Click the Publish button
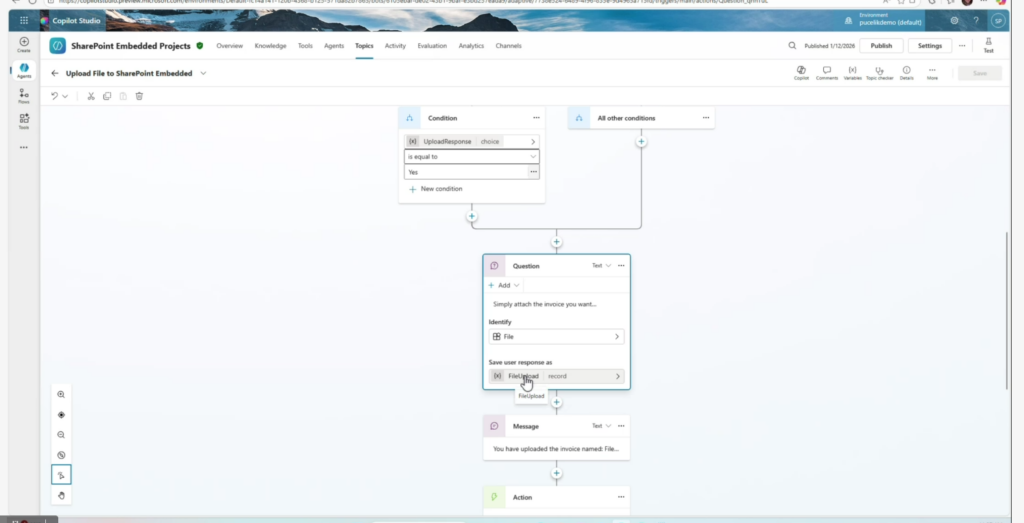Viewport: 1024px width, 523px height. (881, 46)
